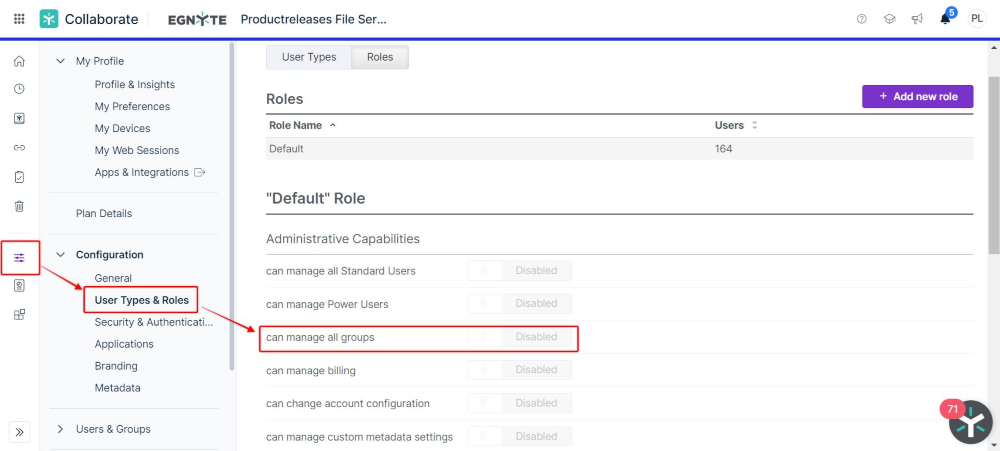1000x451 pixels.
Task: Open the help question mark icon
Action: click(862, 19)
